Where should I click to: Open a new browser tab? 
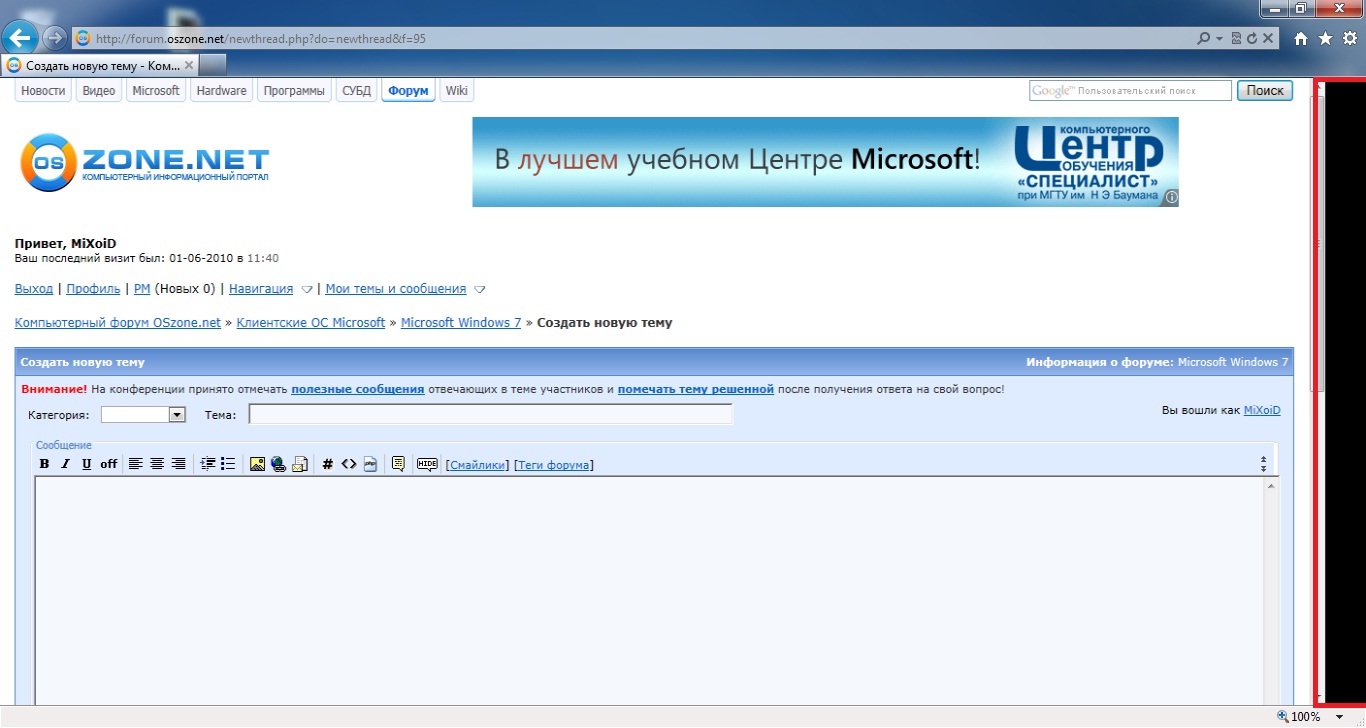213,65
